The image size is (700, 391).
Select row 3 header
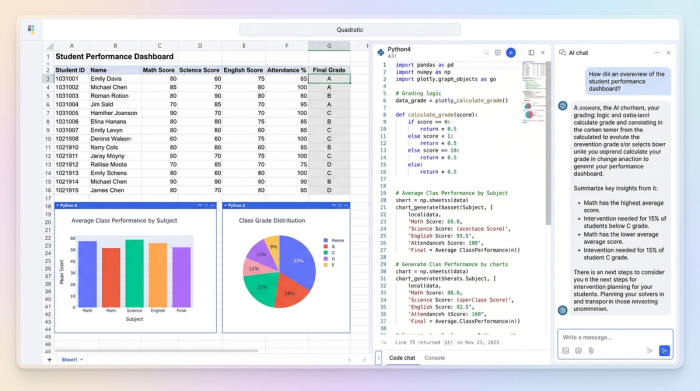click(x=48, y=79)
